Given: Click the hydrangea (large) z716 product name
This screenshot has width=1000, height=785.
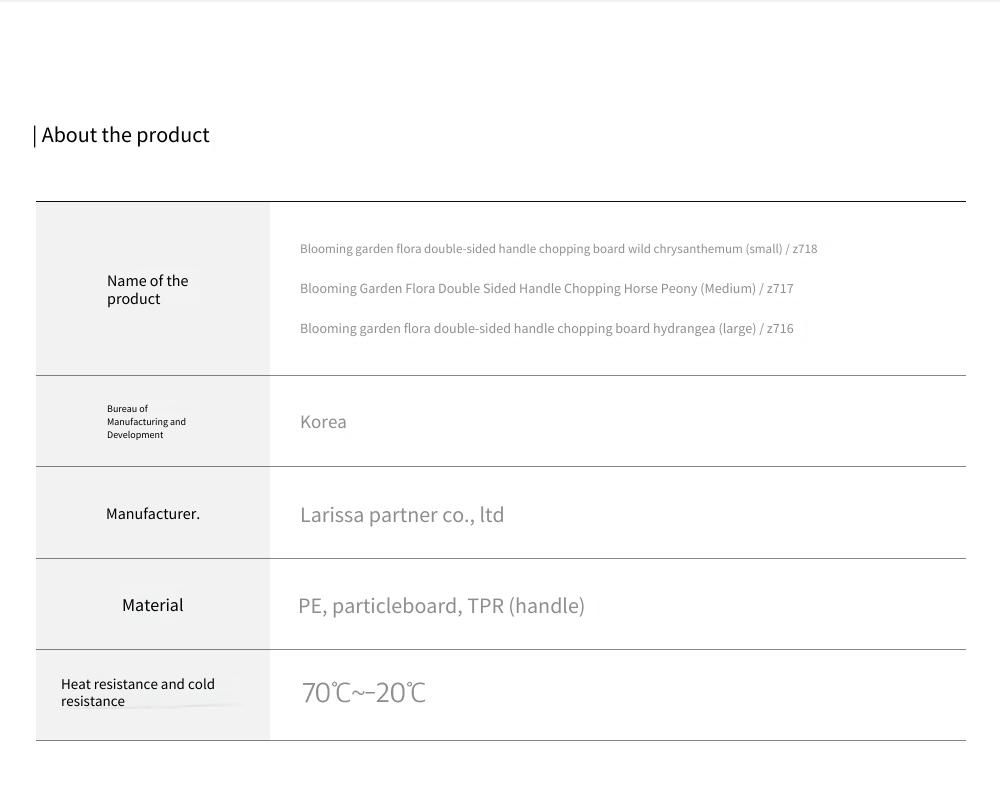Looking at the screenshot, I should pos(547,328).
